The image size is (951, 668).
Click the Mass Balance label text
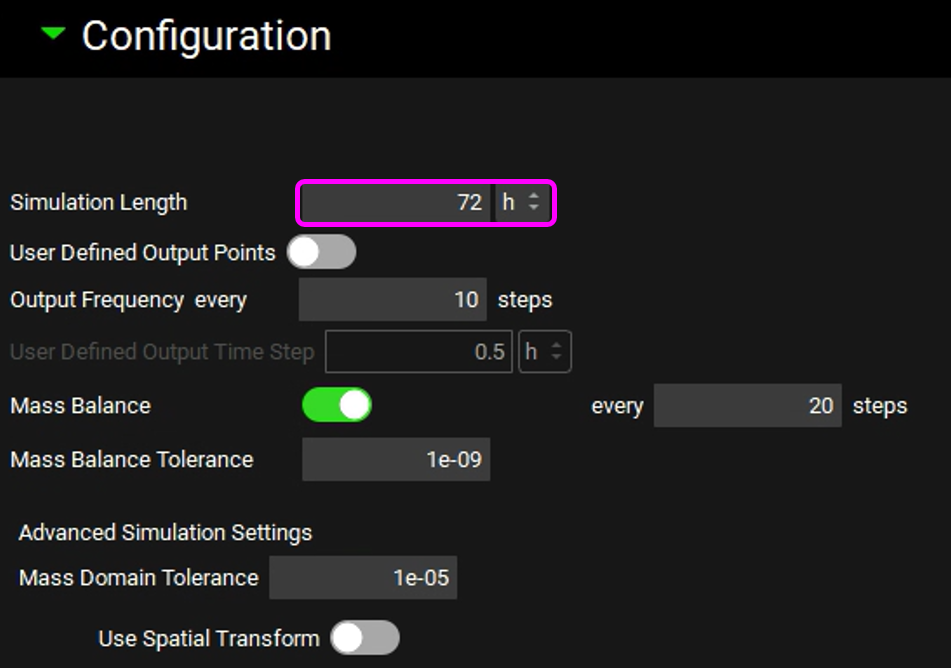80,406
